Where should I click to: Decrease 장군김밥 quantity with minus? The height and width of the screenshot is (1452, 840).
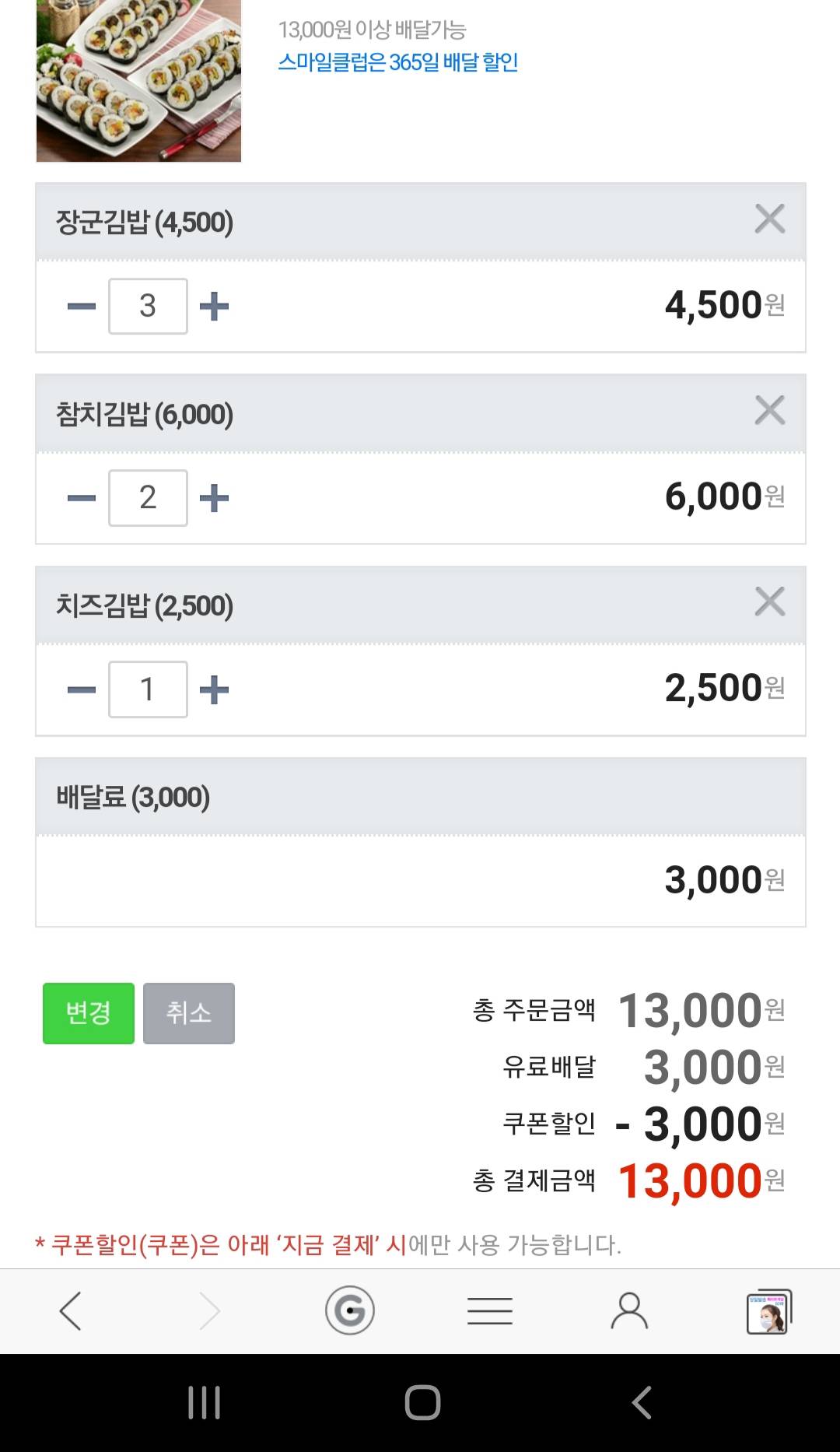click(x=82, y=307)
